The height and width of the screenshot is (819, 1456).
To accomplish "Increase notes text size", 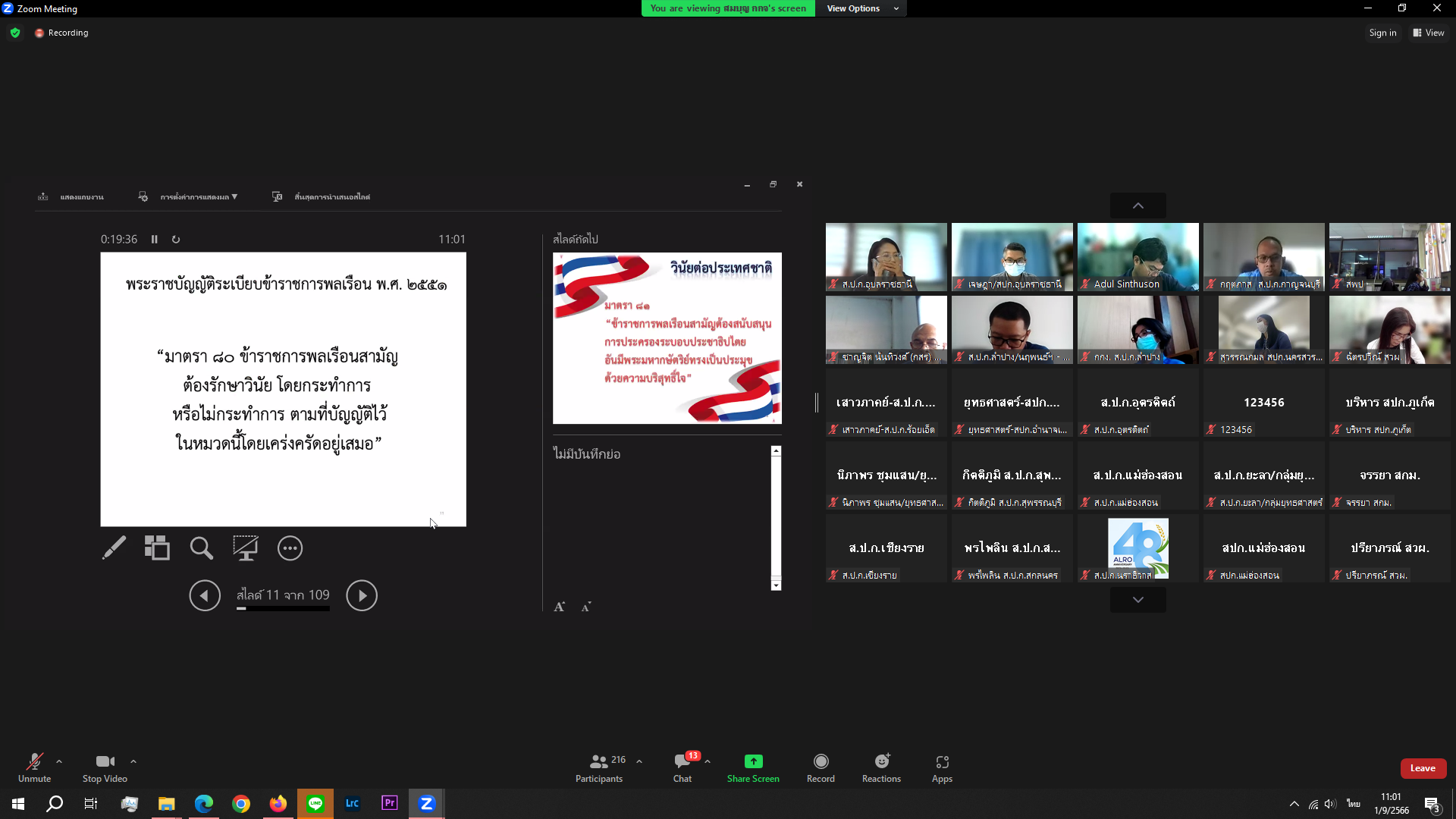I will [x=560, y=607].
